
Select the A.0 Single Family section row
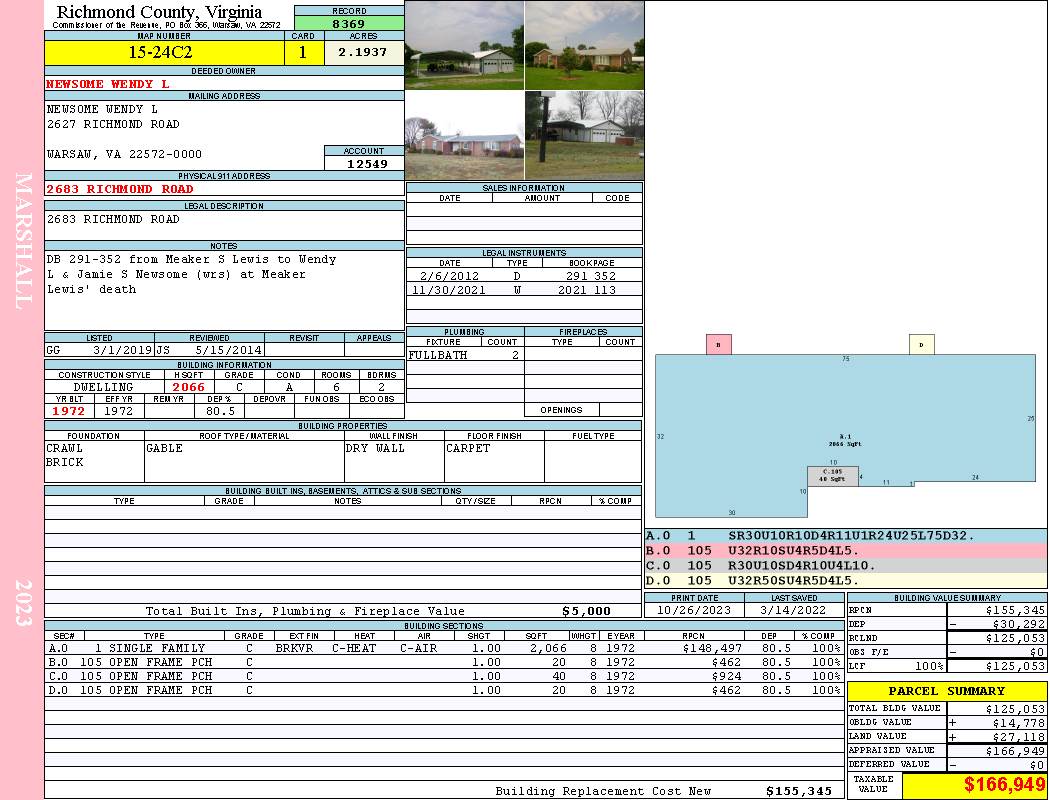[444, 648]
